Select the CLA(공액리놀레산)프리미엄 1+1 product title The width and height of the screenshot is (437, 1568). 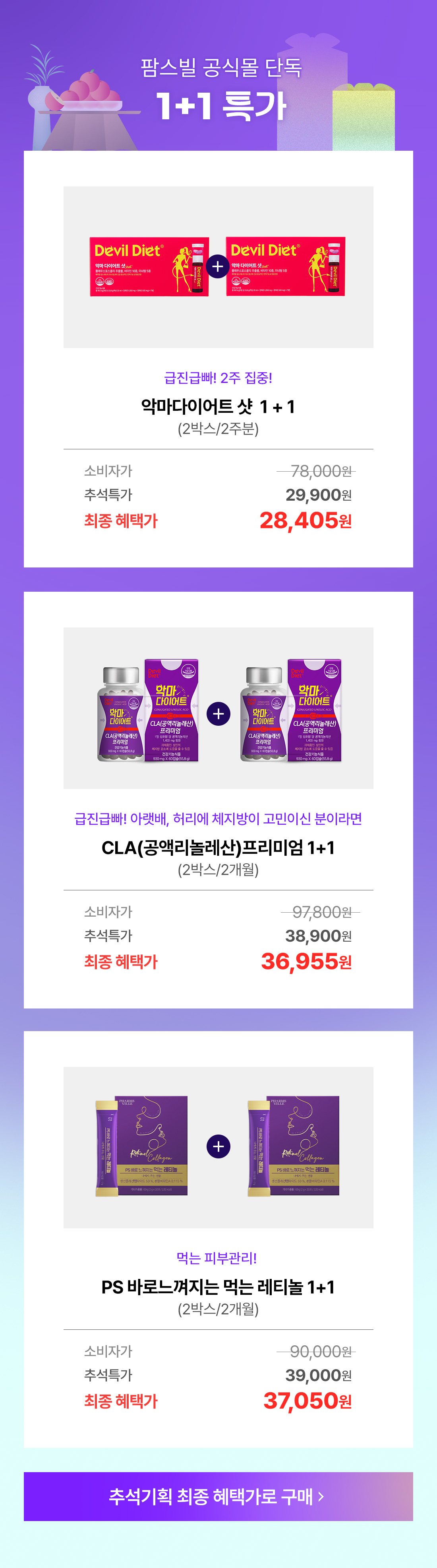click(x=218, y=847)
